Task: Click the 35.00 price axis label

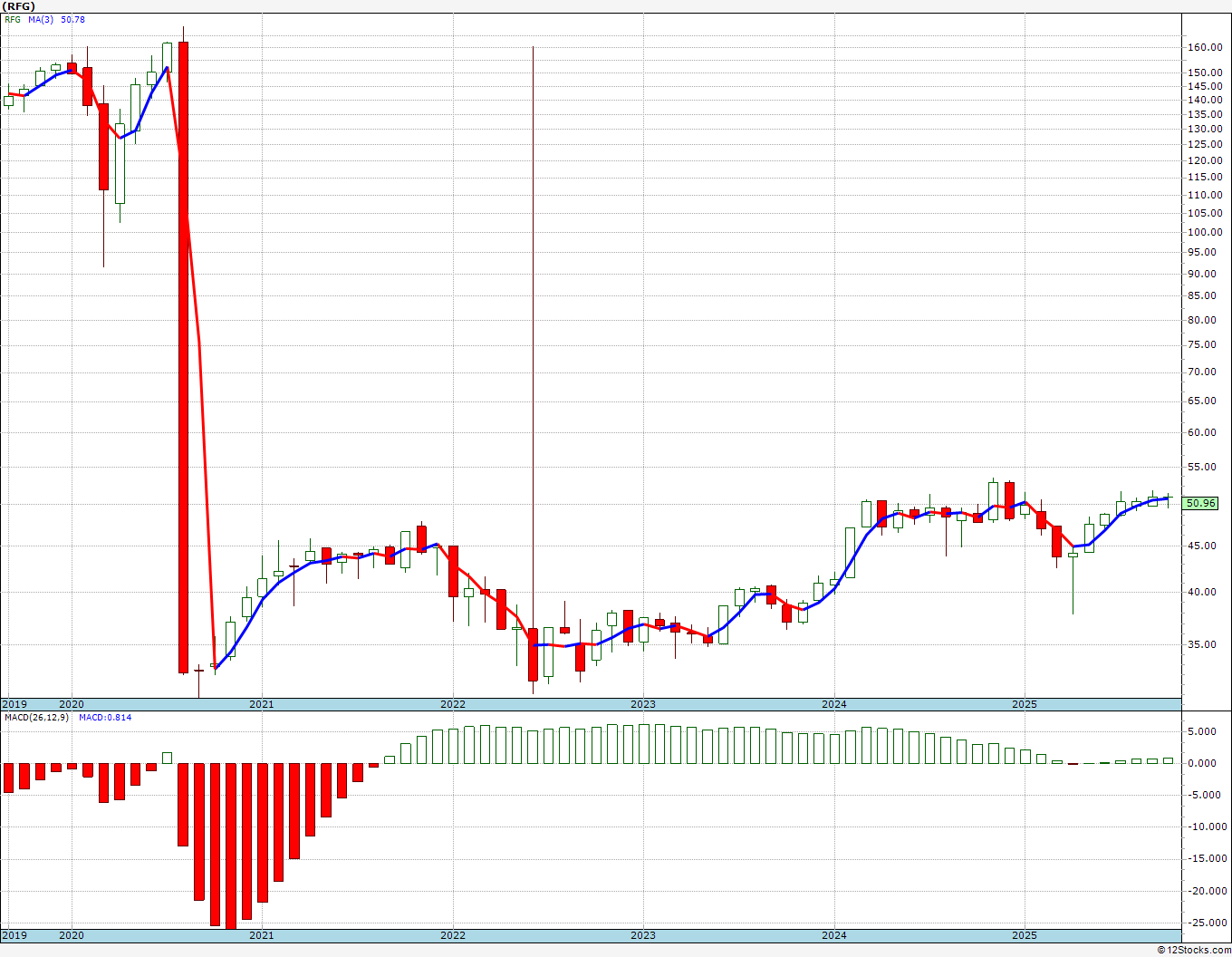Action: coord(1204,644)
